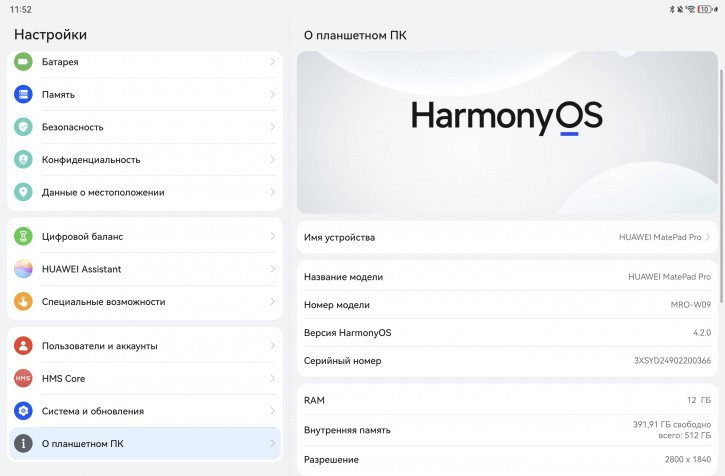Open Специальные возможности label

tap(104, 302)
